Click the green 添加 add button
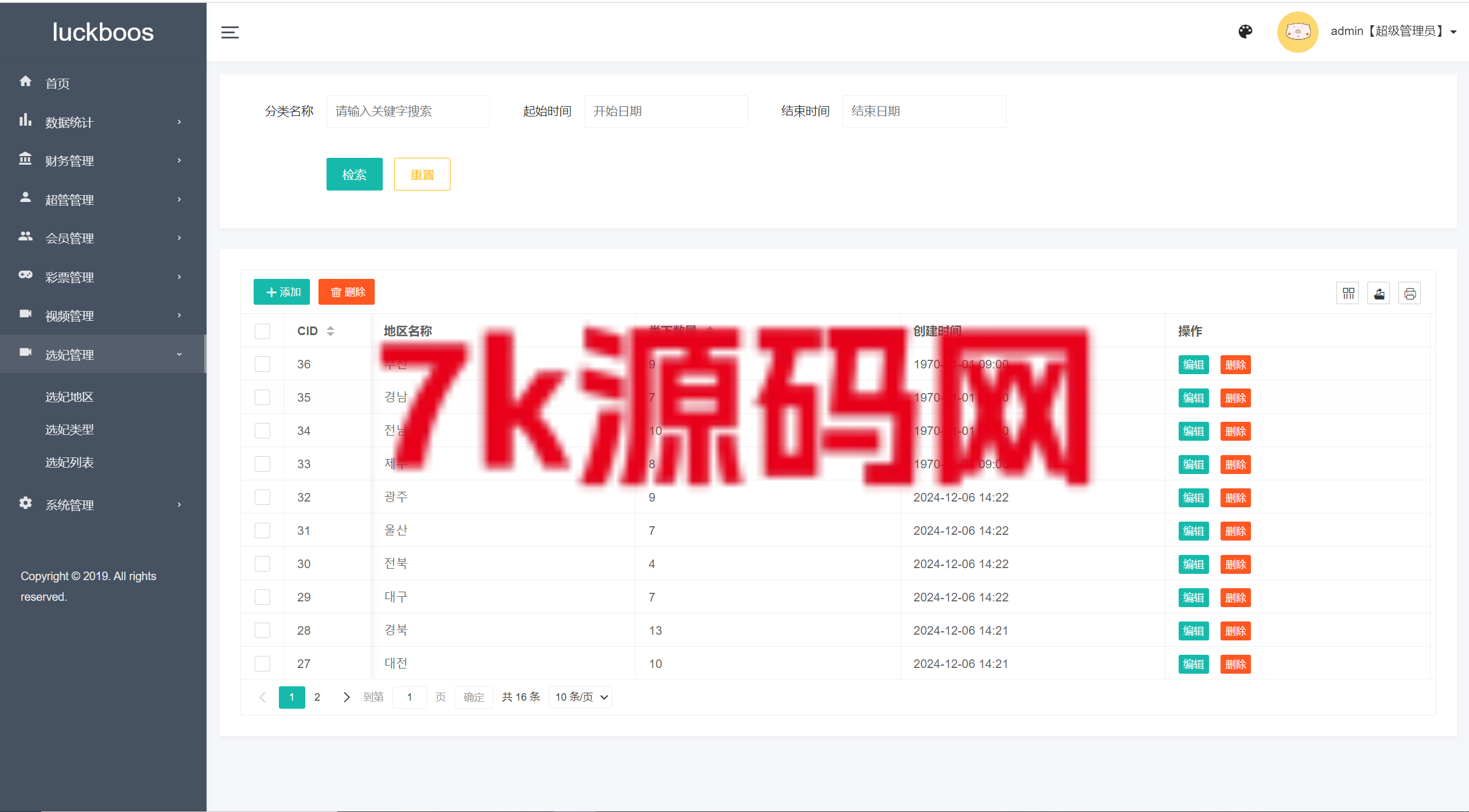The width and height of the screenshot is (1469, 812). point(282,292)
